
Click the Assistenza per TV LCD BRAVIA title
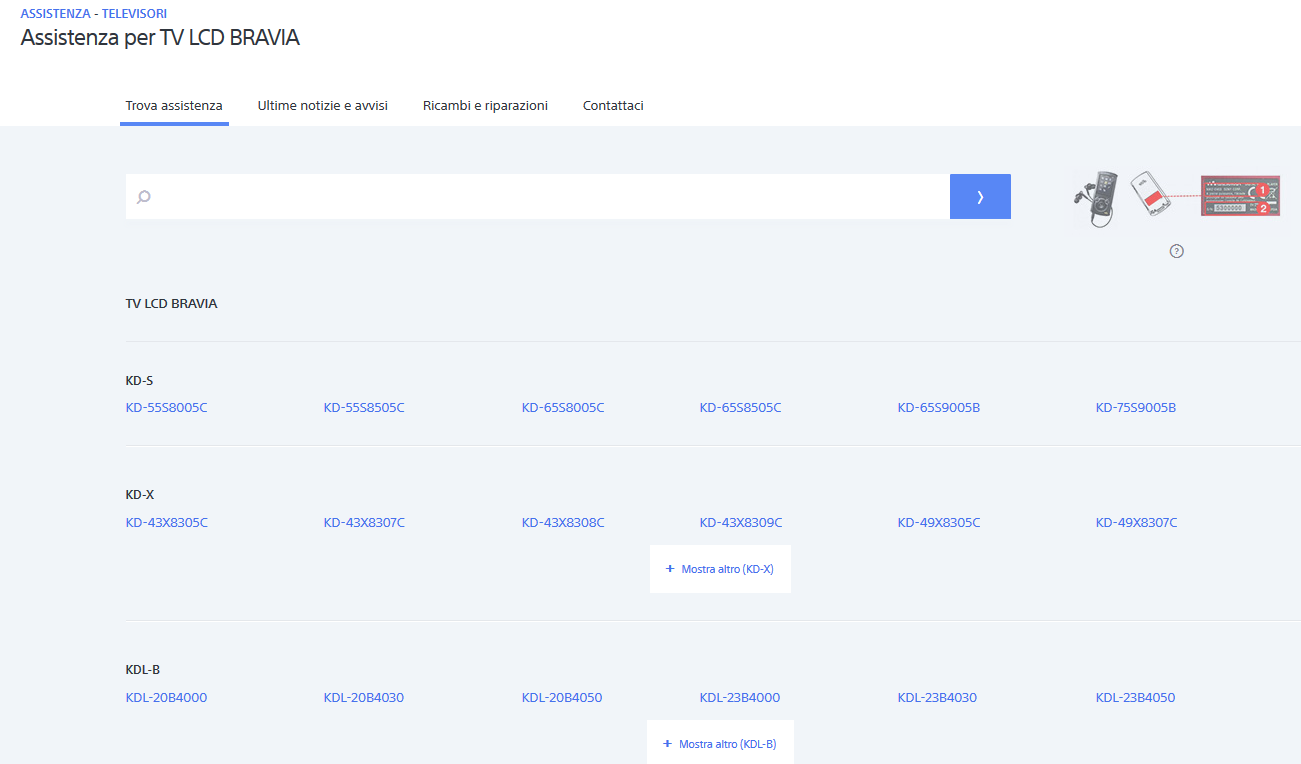pyautogui.click(x=160, y=39)
